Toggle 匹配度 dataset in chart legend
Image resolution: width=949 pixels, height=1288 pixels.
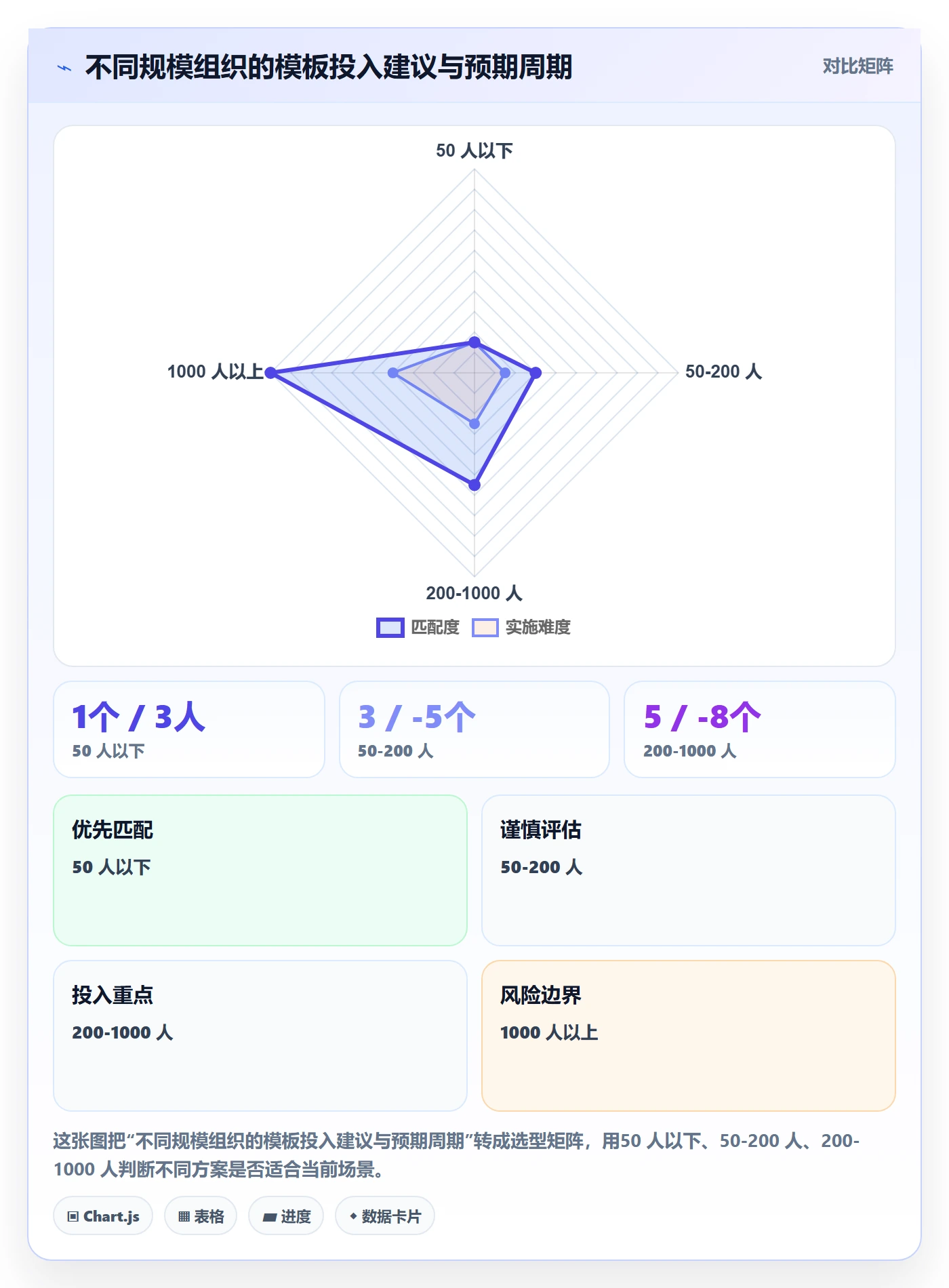418,628
